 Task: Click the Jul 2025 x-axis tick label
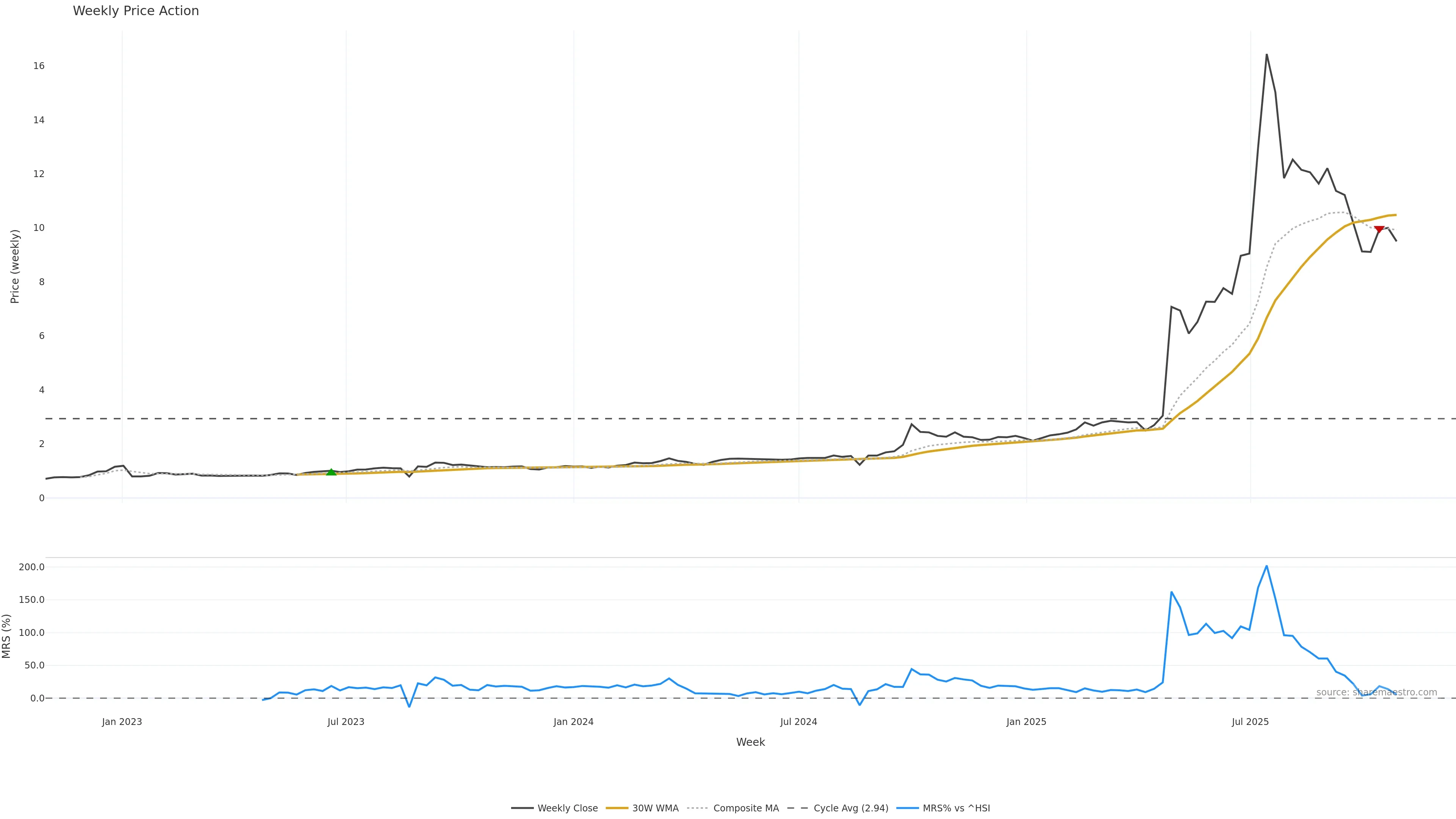point(1250,722)
